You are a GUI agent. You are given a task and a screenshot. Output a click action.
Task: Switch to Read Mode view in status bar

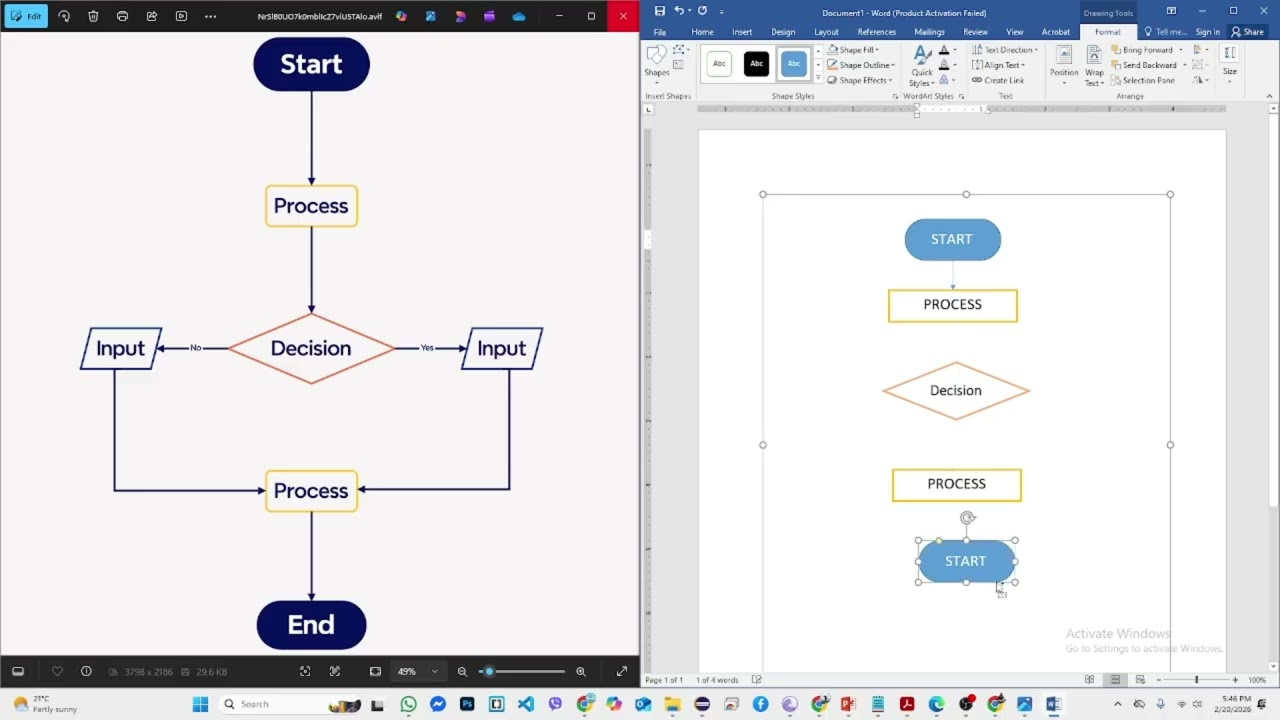[1089, 680]
